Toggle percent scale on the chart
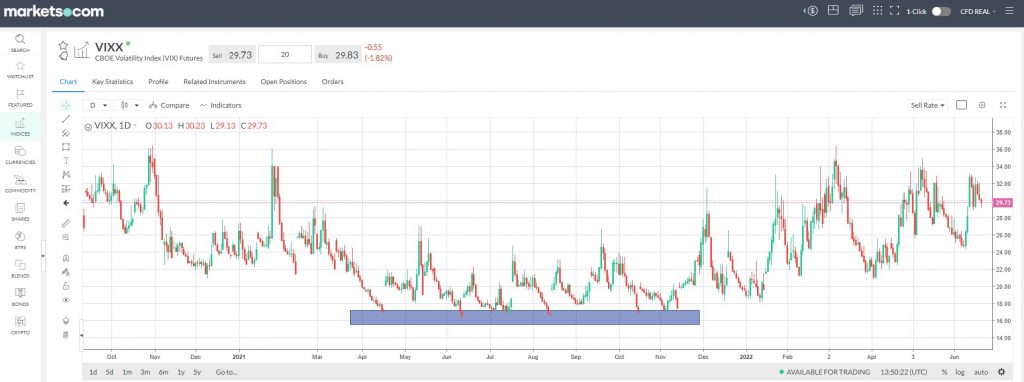1024x382 pixels. [x=944, y=372]
